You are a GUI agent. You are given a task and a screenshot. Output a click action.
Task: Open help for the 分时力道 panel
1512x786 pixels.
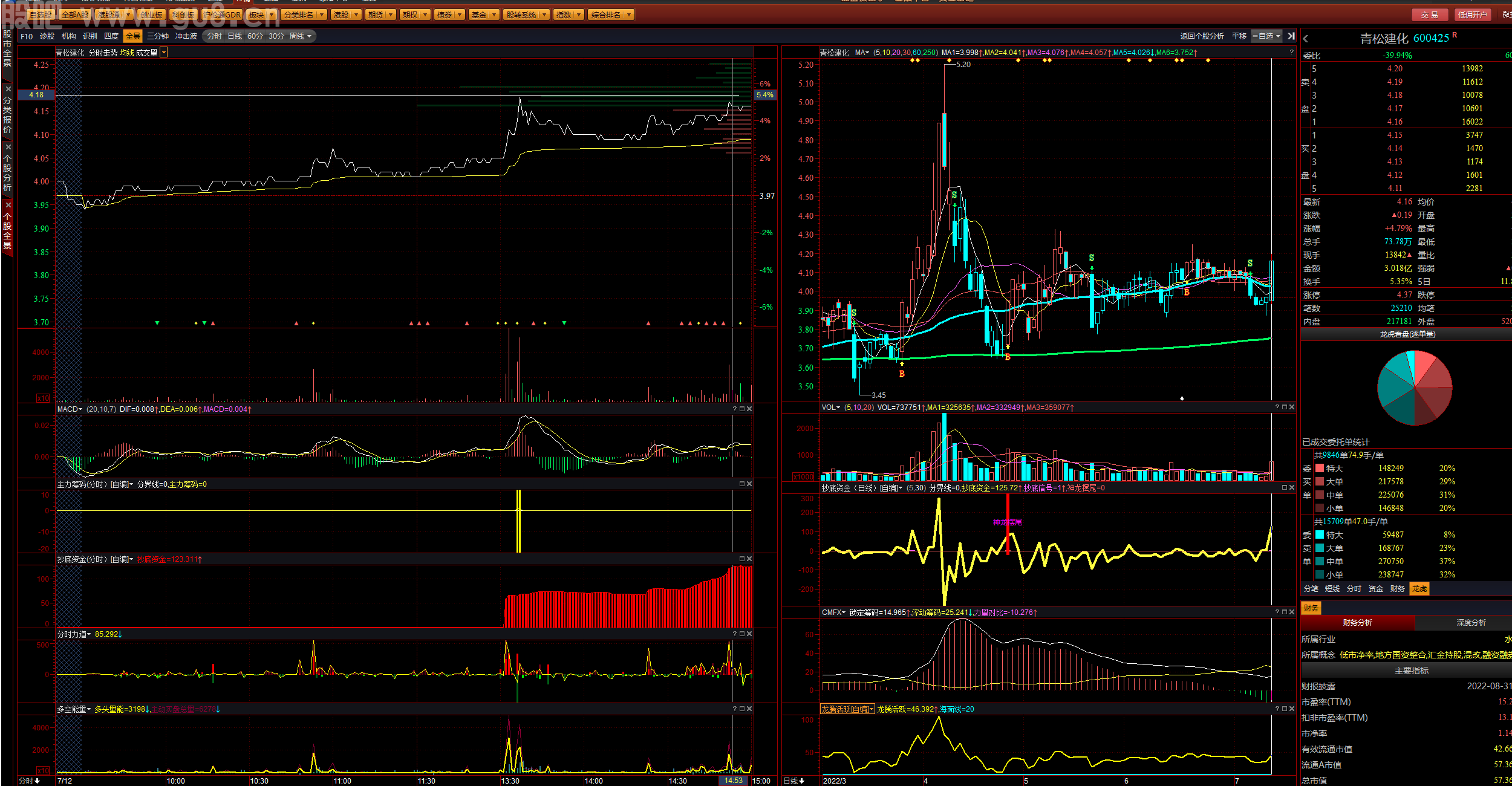tap(735, 634)
